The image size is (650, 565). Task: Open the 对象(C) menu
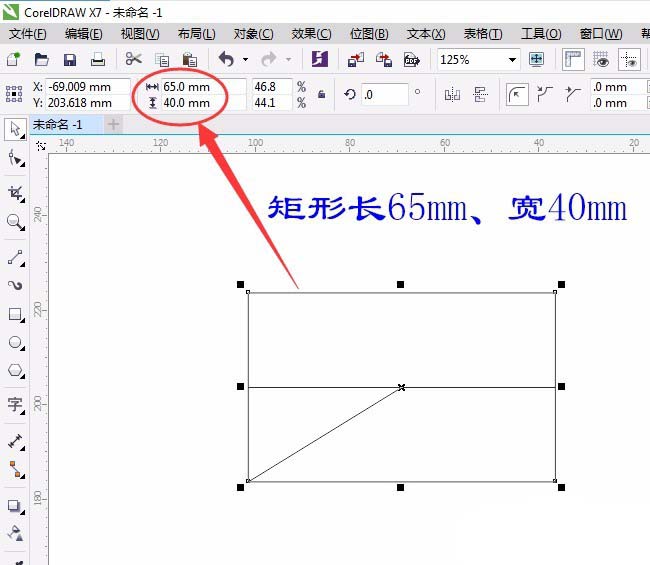point(253,34)
